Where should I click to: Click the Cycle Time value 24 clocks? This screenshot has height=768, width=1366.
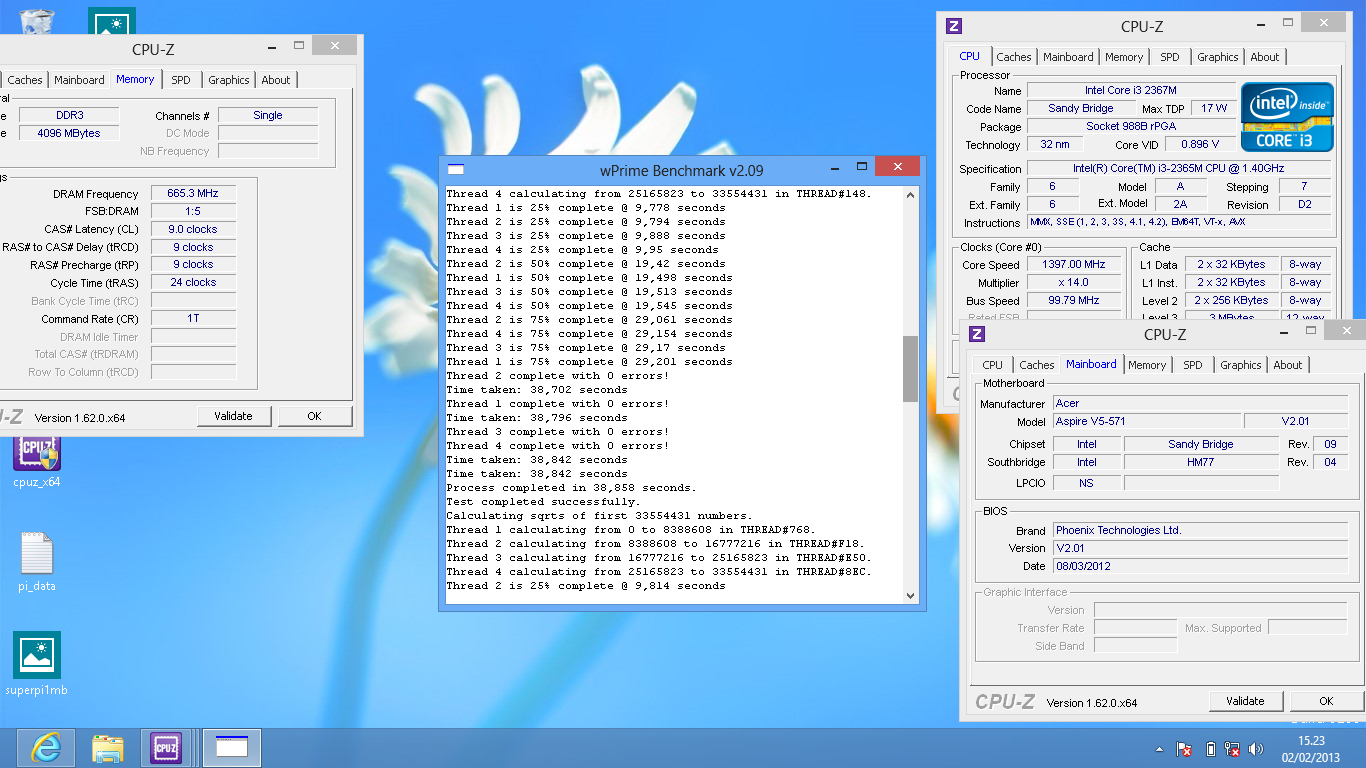coord(193,283)
